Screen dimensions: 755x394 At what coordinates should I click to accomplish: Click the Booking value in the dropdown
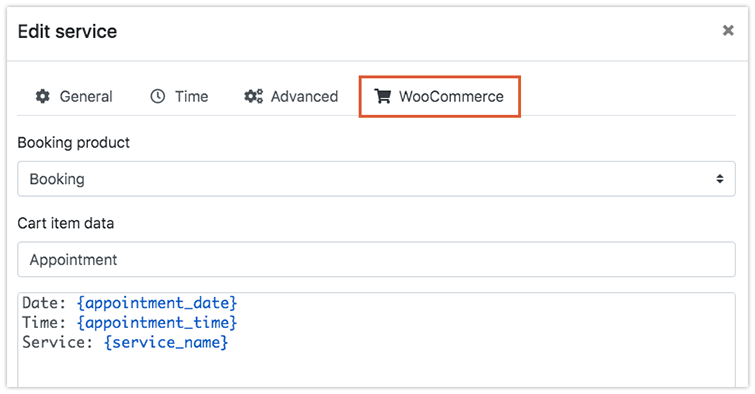pos(57,179)
